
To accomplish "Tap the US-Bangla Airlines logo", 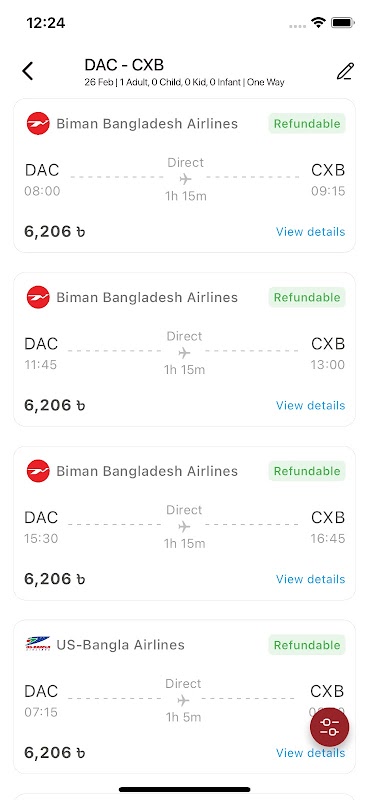I will click(38, 644).
